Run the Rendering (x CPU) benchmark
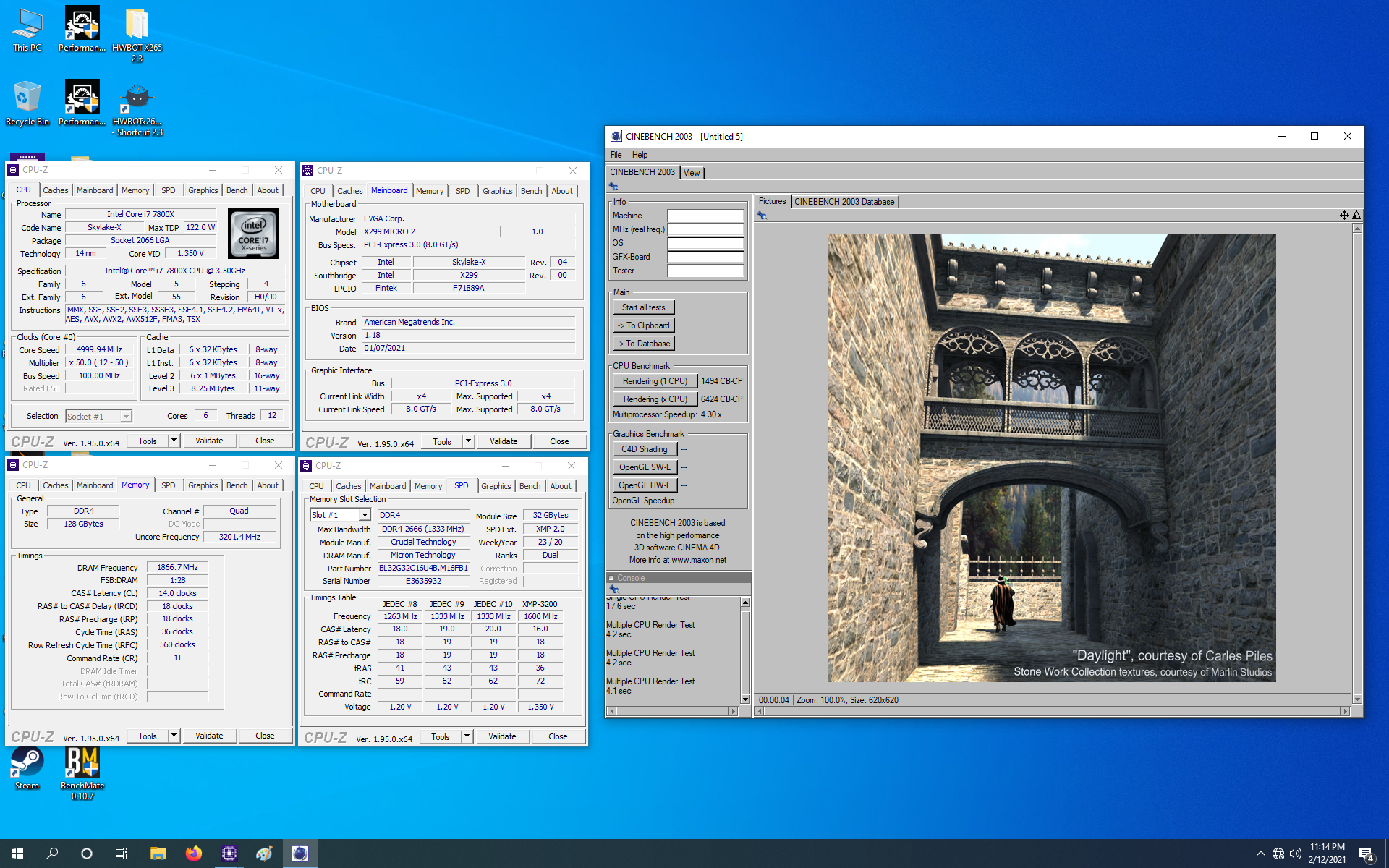The height and width of the screenshot is (868, 1389). tap(655, 399)
